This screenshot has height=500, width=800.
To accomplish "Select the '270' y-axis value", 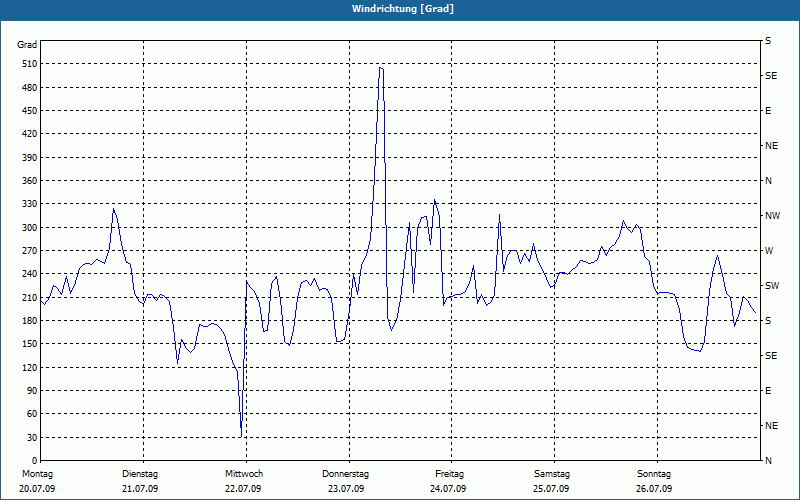I will pos(31,251).
